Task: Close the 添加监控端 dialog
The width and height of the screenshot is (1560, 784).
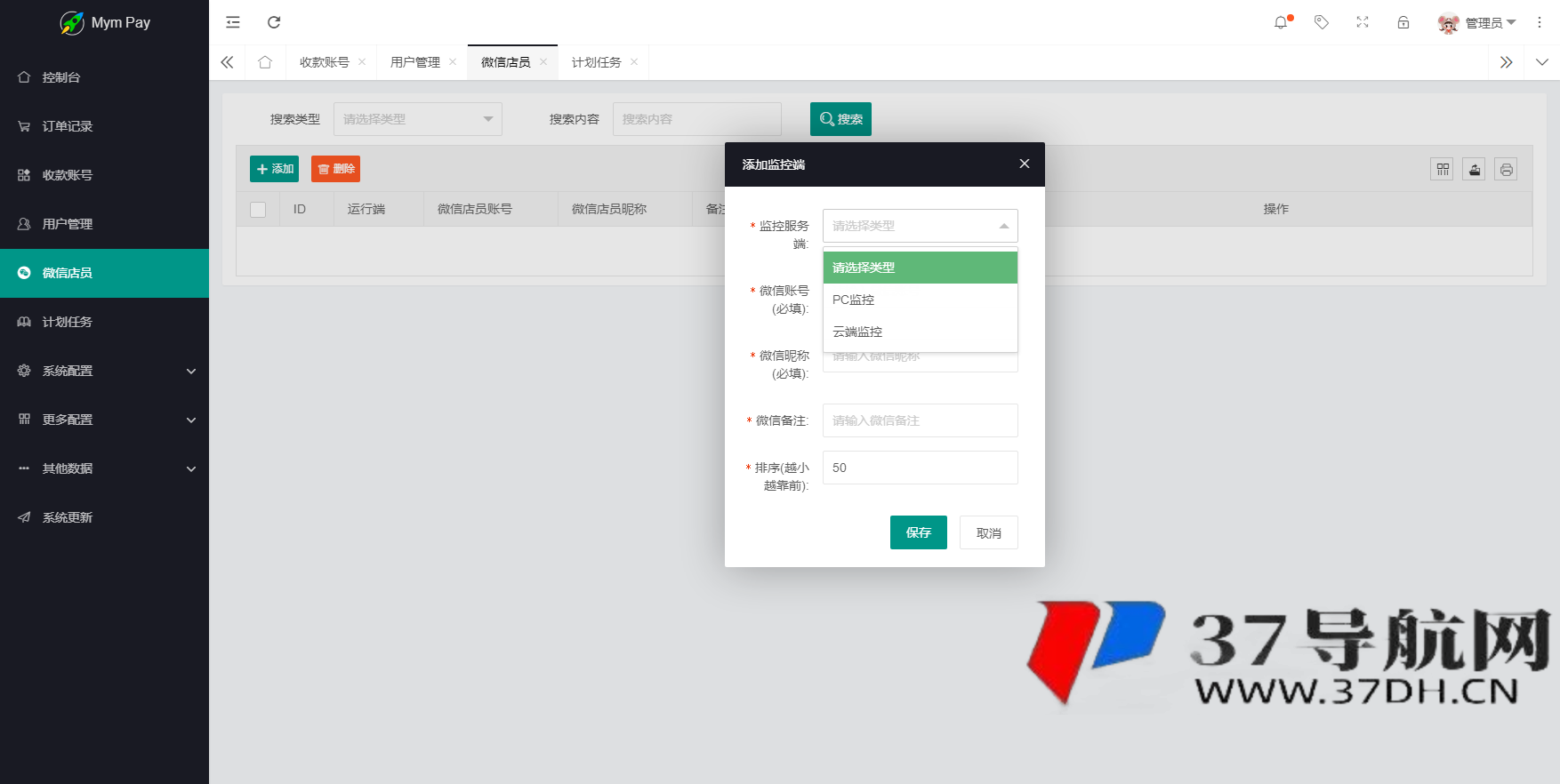Action: click(1025, 164)
